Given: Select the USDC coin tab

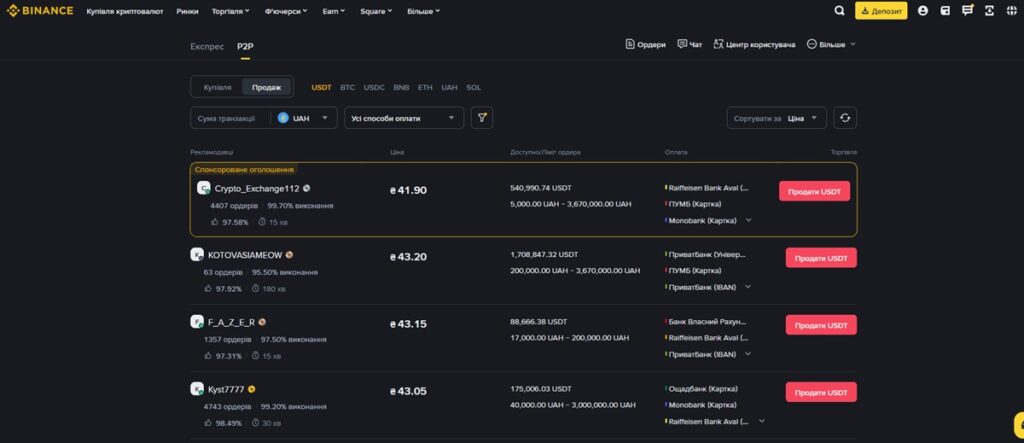Looking at the screenshot, I should [x=374, y=87].
